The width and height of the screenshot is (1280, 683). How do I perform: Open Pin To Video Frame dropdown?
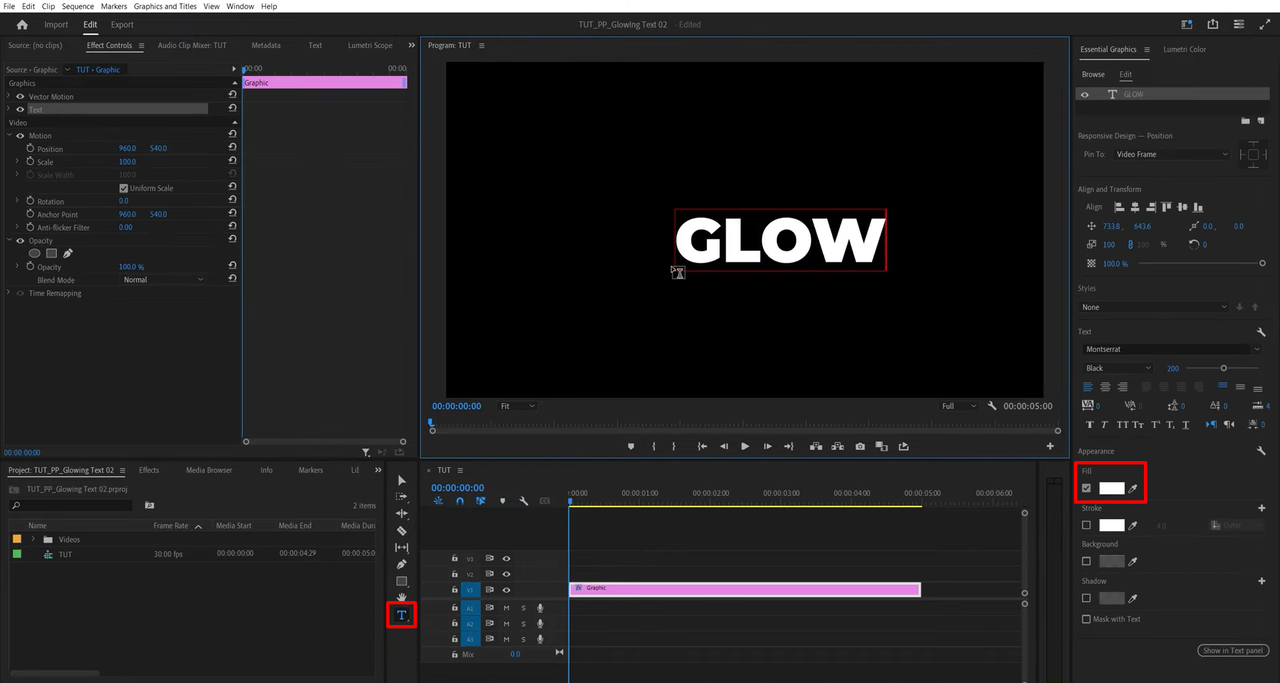click(x=1172, y=154)
